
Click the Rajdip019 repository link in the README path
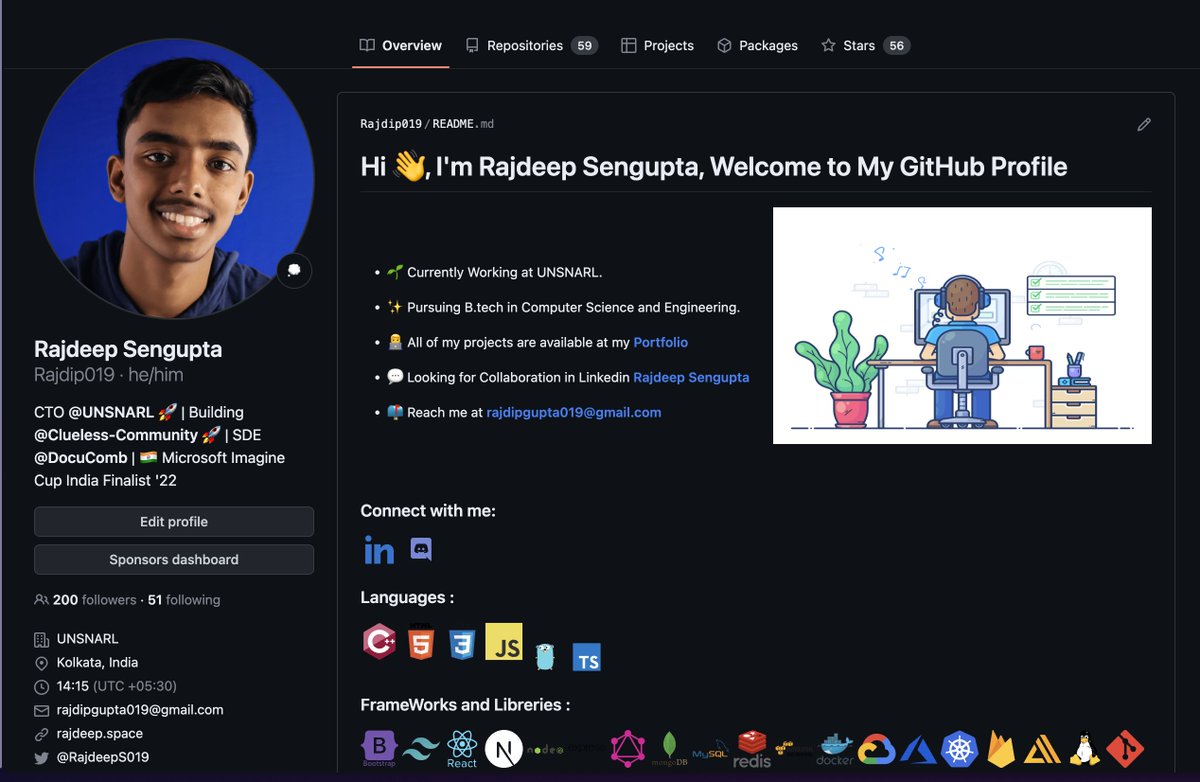(391, 124)
